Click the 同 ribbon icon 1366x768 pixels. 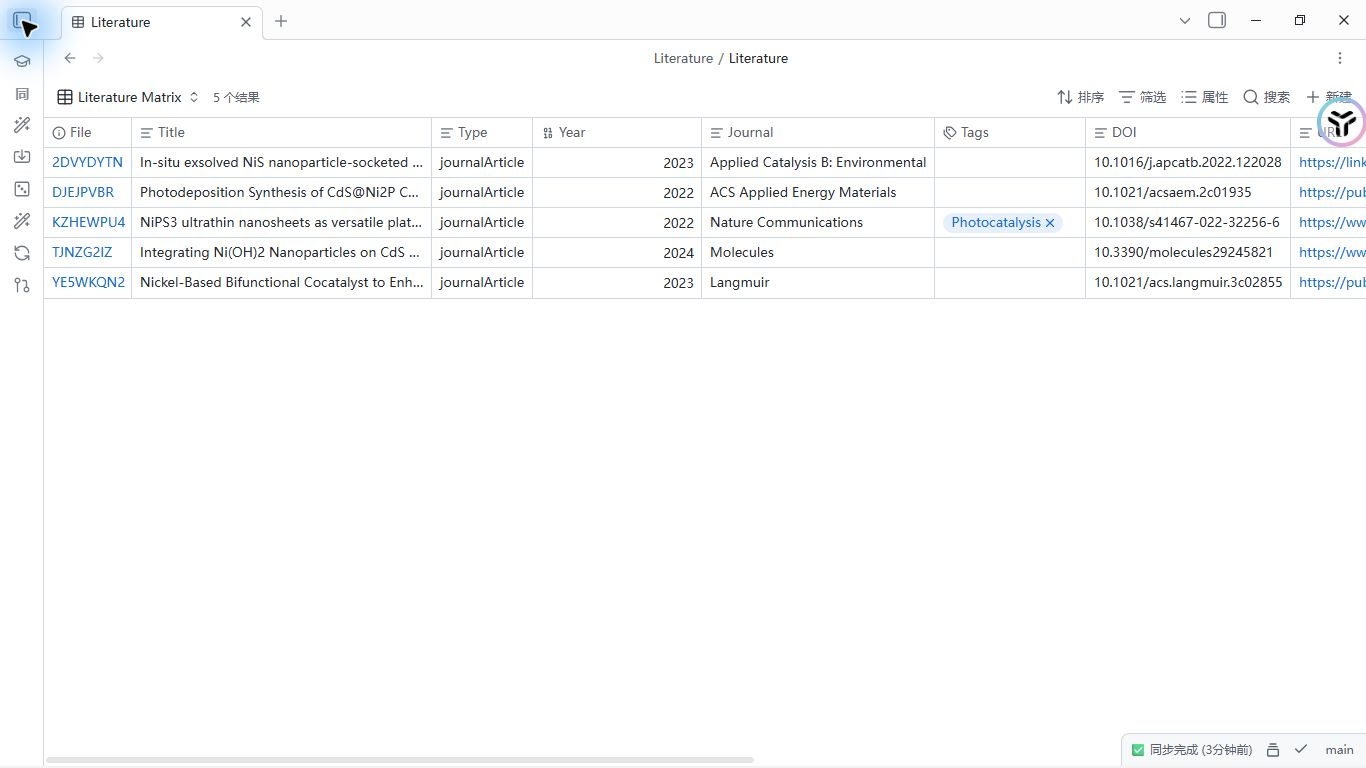point(22,93)
